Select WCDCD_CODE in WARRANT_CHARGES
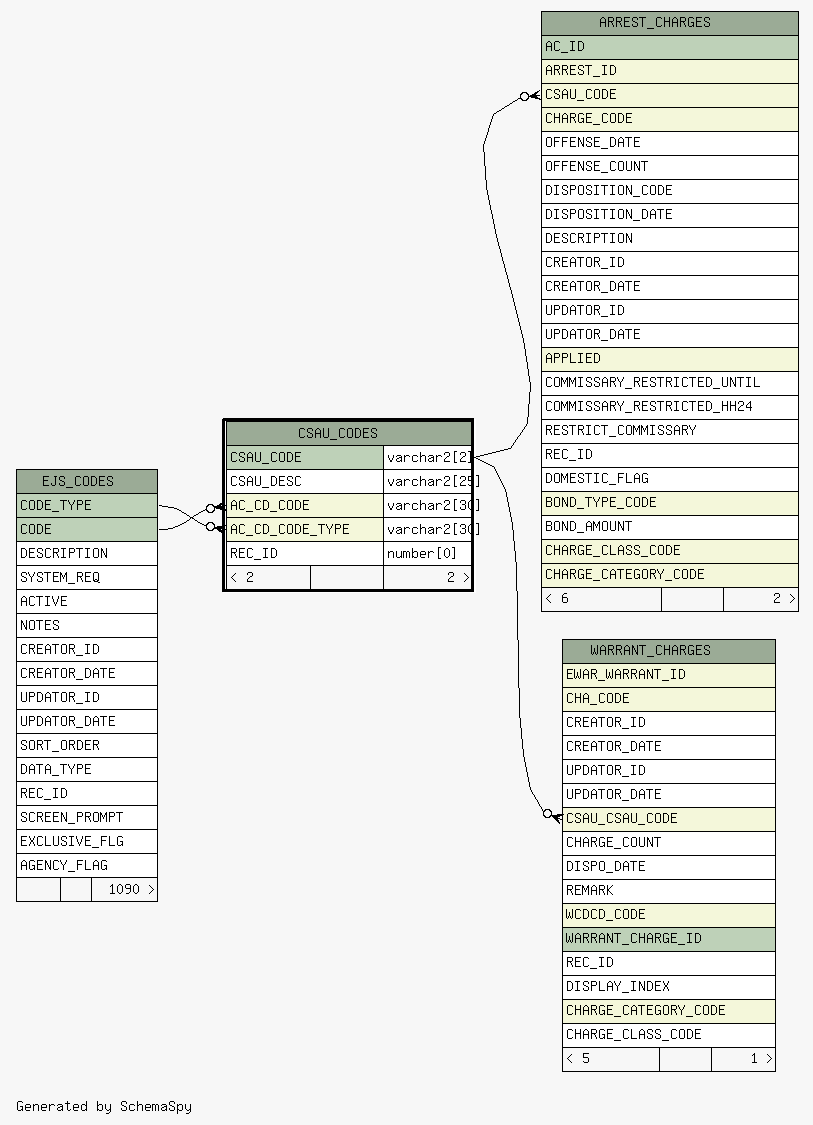The width and height of the screenshot is (813, 1125). (x=669, y=915)
